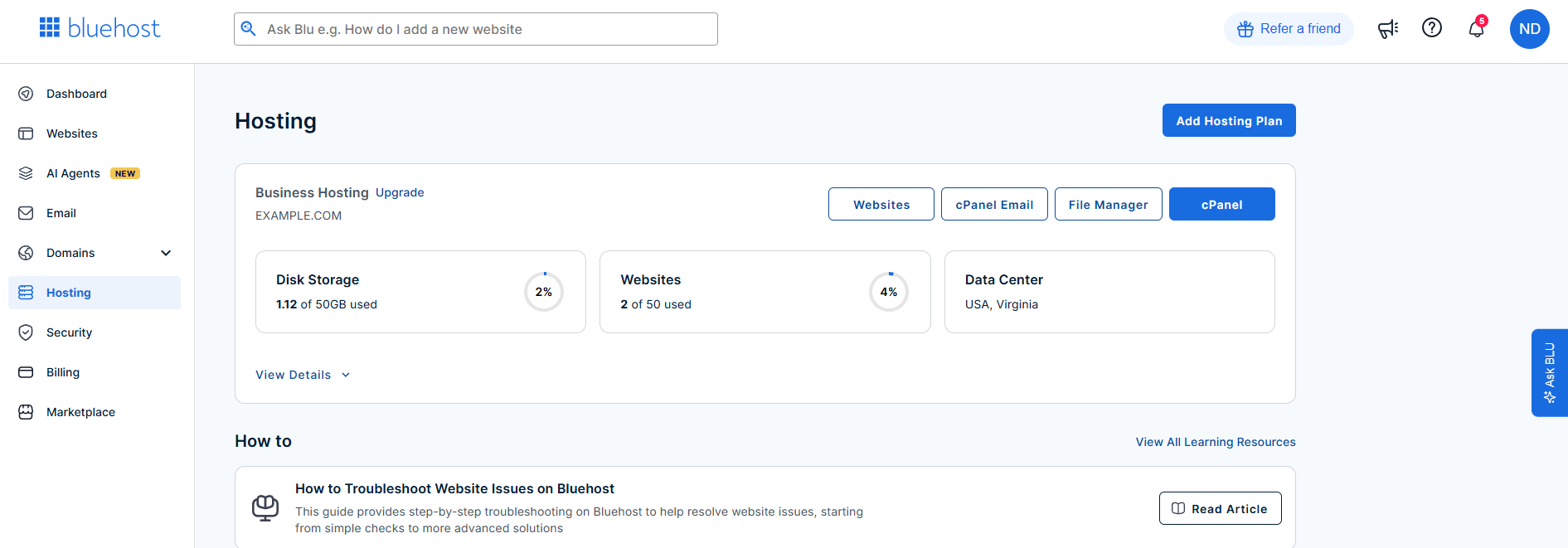1568x548 pixels.
Task: Click the bluehost logo text
Action: coord(114,28)
